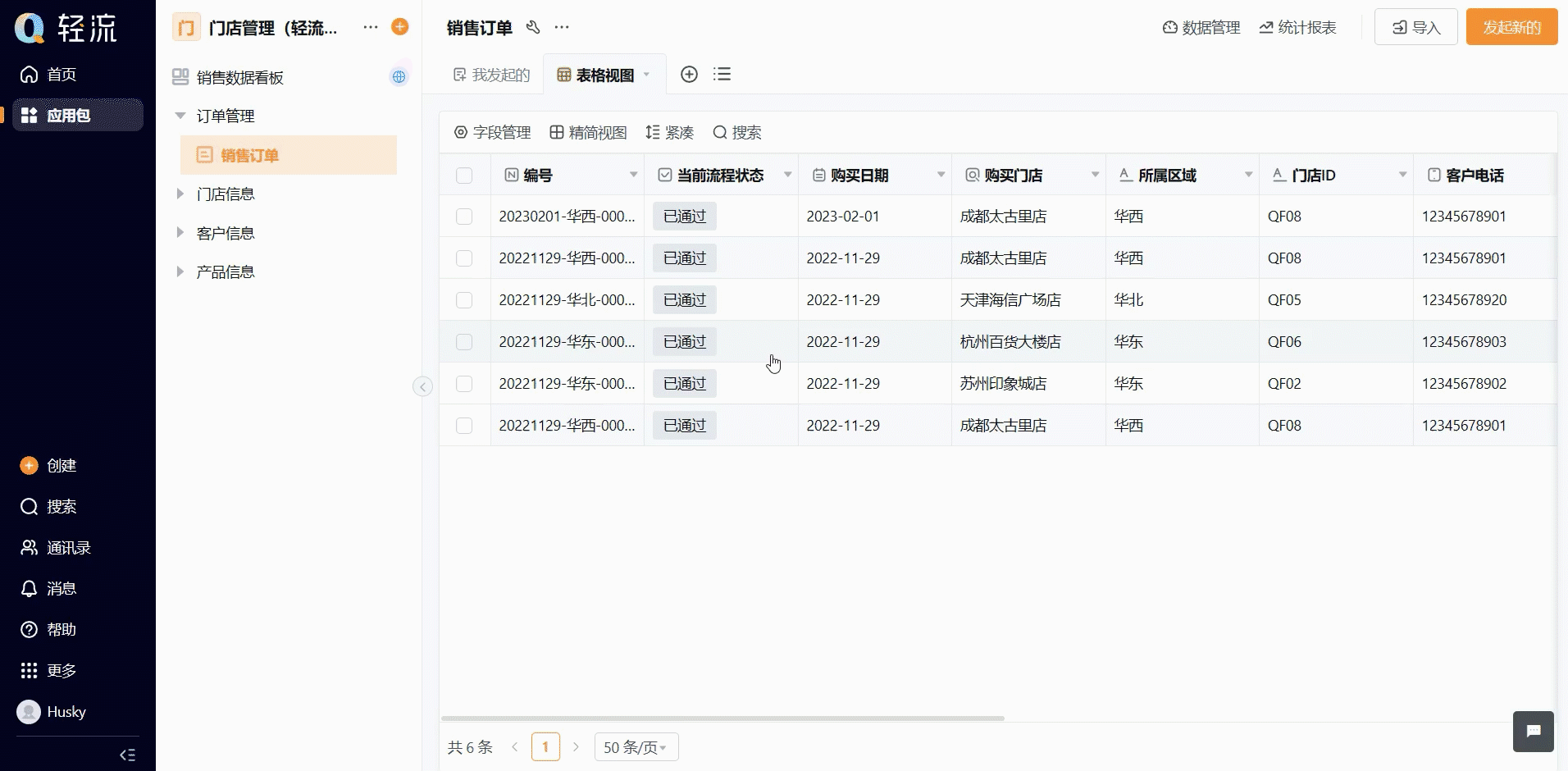Open 字段管理 field management
1568x771 pixels.
(x=493, y=133)
